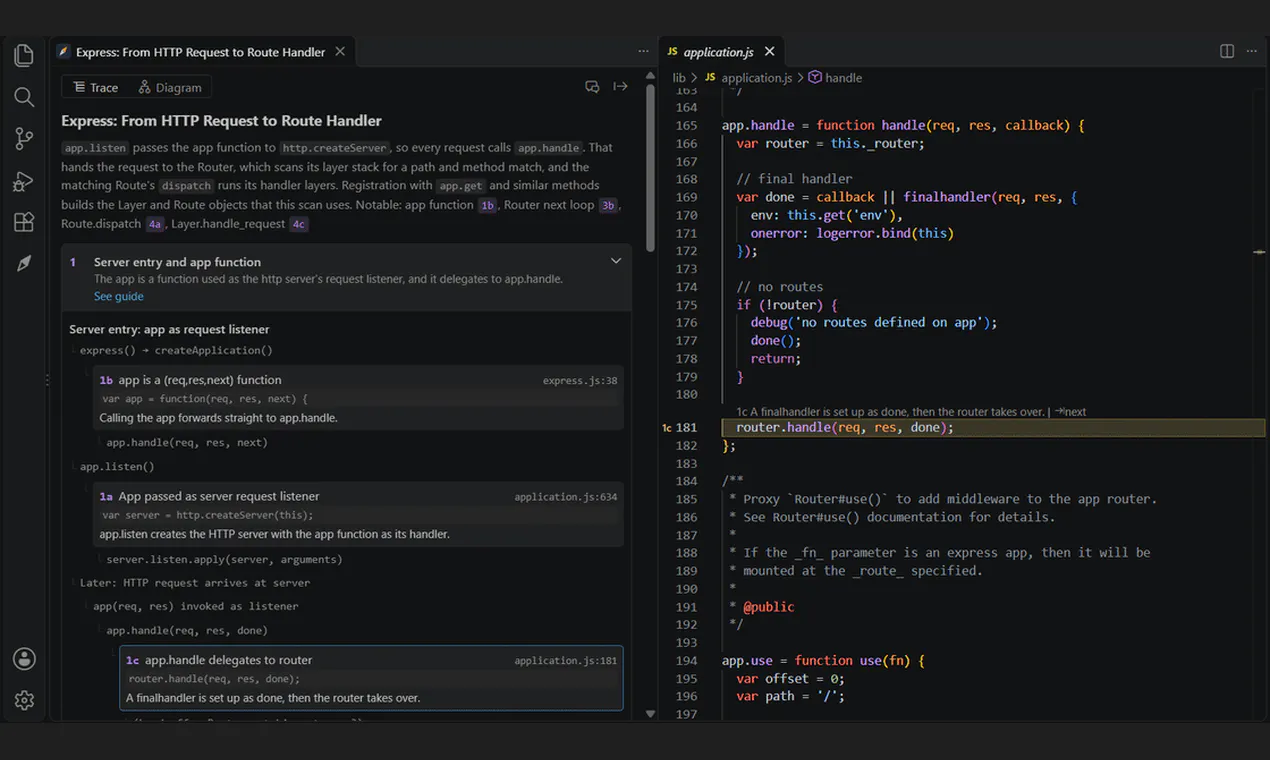Open the Source Control view

point(24,139)
